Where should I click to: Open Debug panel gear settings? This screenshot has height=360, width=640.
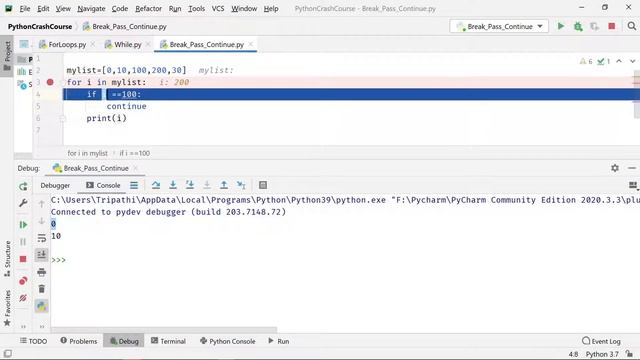[x=615, y=168]
